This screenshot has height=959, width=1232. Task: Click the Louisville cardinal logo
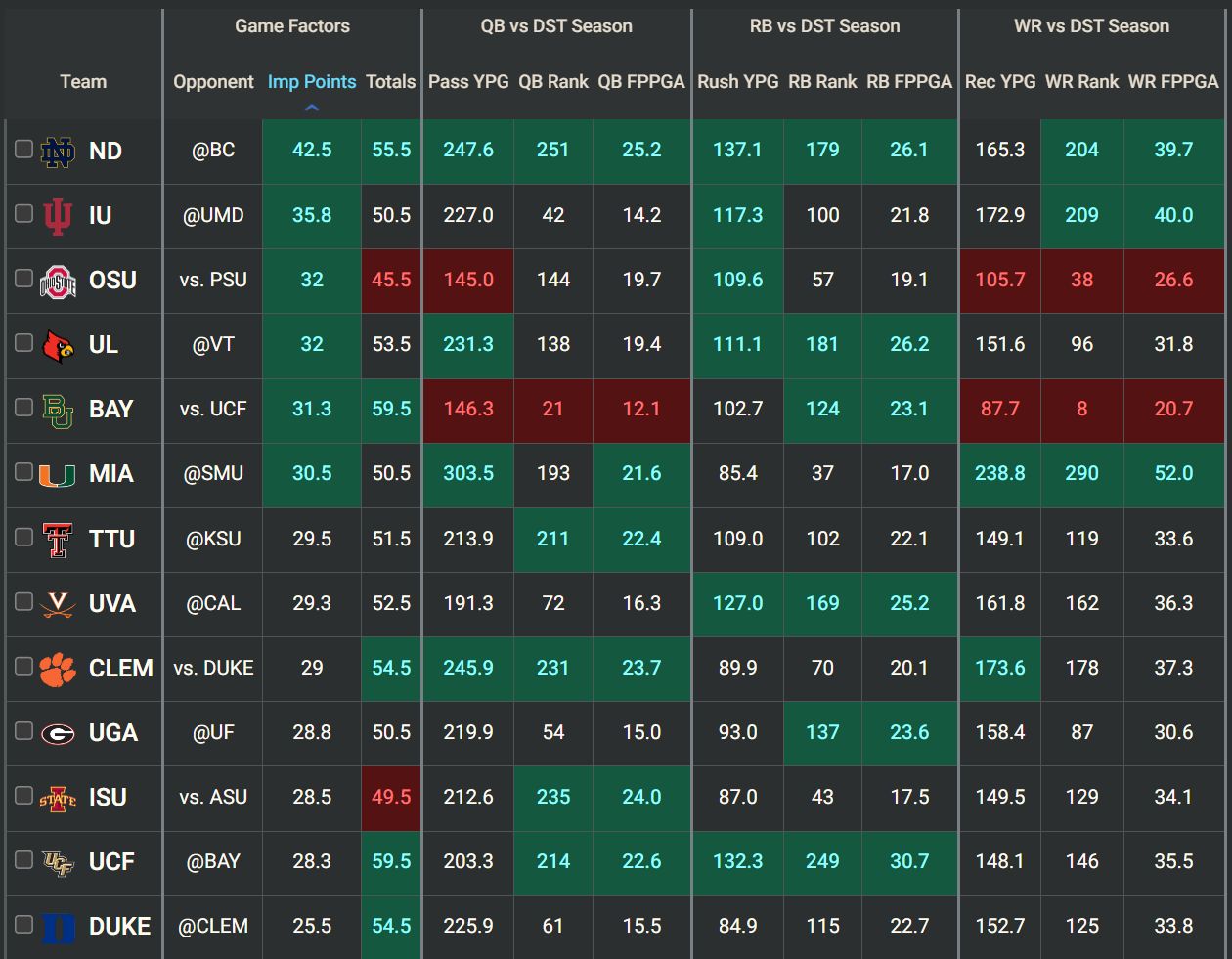pyautogui.click(x=58, y=345)
